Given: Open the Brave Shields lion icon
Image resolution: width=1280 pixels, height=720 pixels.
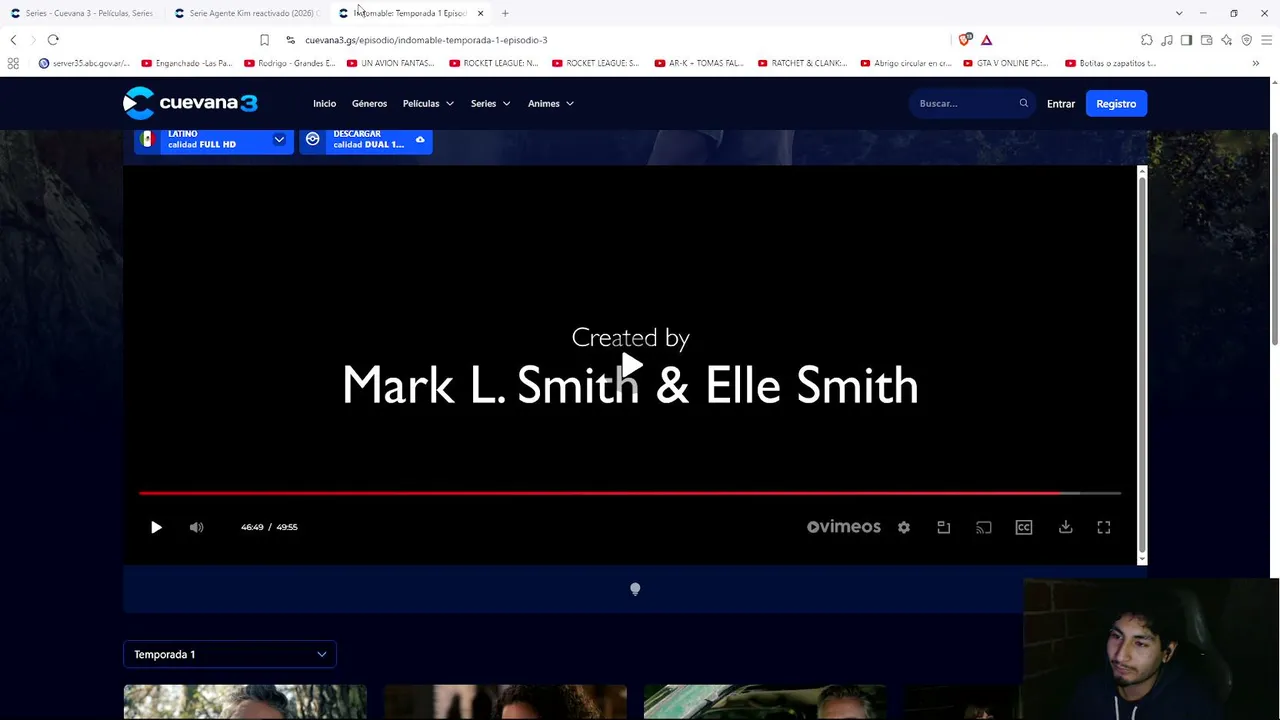Looking at the screenshot, I should (x=965, y=40).
